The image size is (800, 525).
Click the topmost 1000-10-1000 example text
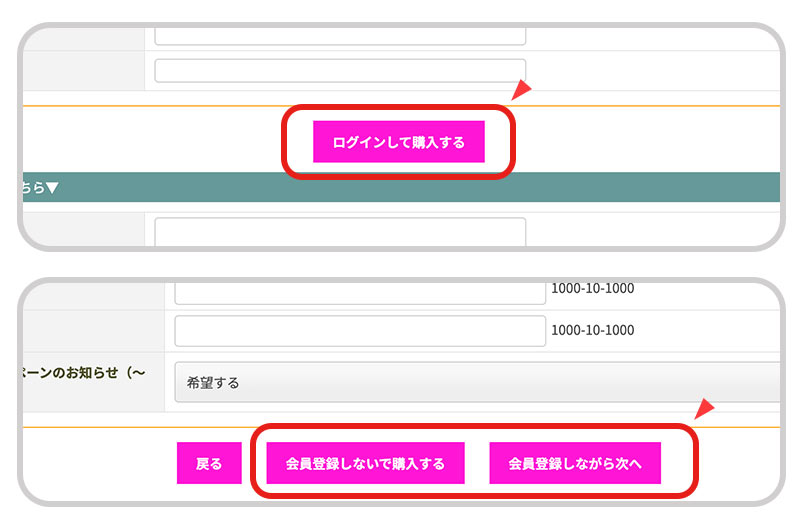(x=592, y=290)
